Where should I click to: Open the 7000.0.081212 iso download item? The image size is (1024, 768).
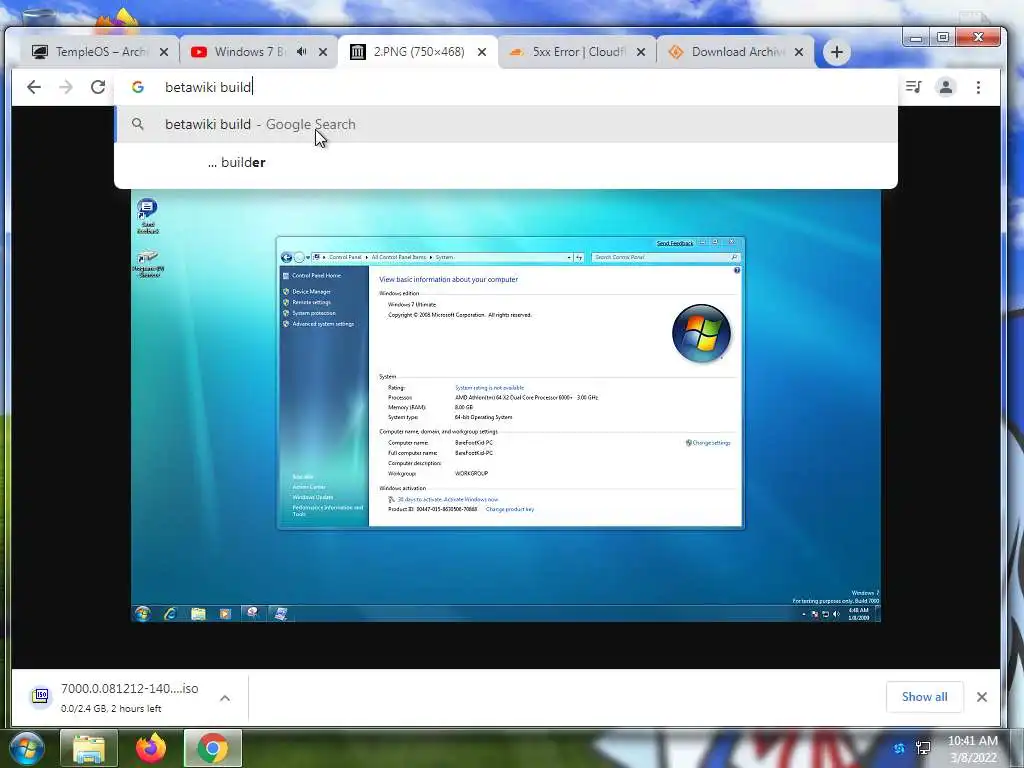129,697
